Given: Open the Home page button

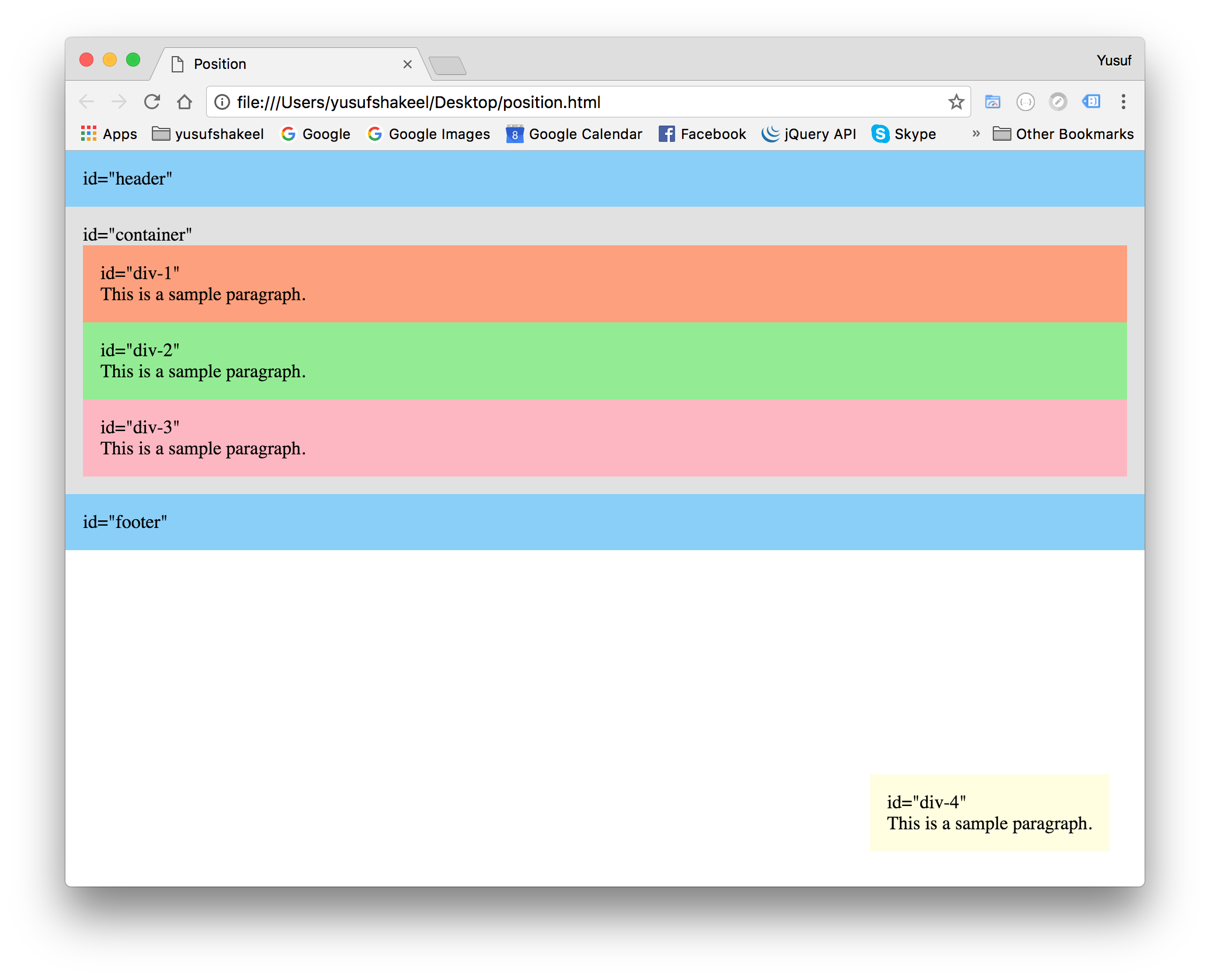Looking at the screenshot, I should click(185, 102).
